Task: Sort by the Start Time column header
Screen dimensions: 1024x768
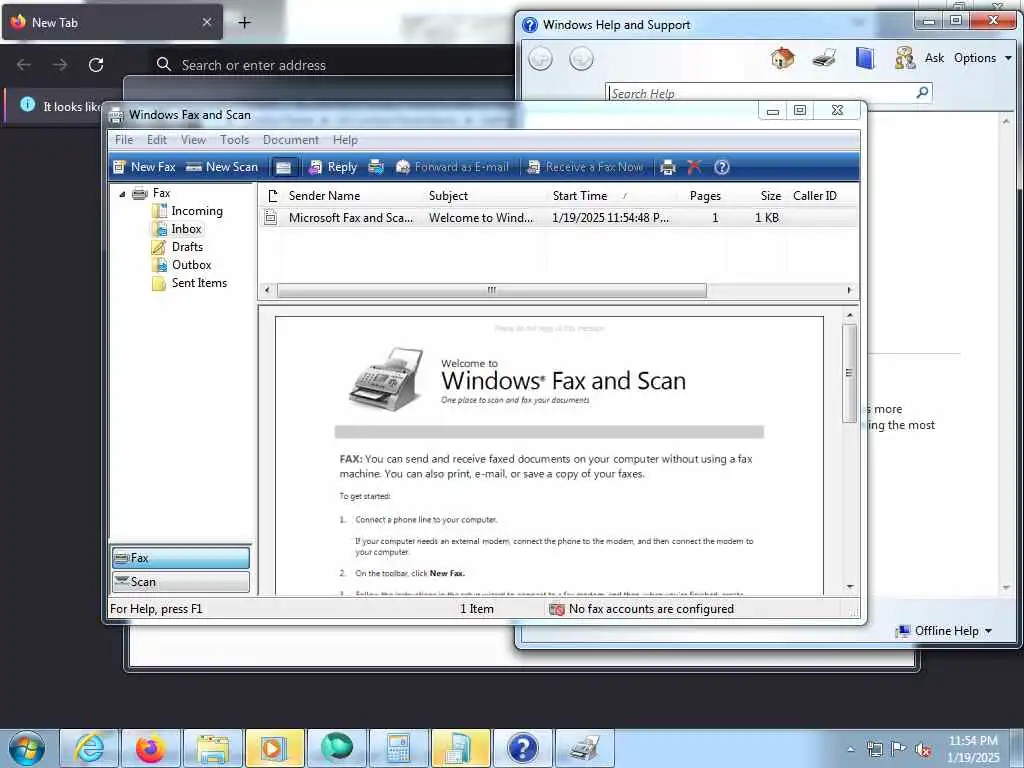Action: tap(580, 196)
